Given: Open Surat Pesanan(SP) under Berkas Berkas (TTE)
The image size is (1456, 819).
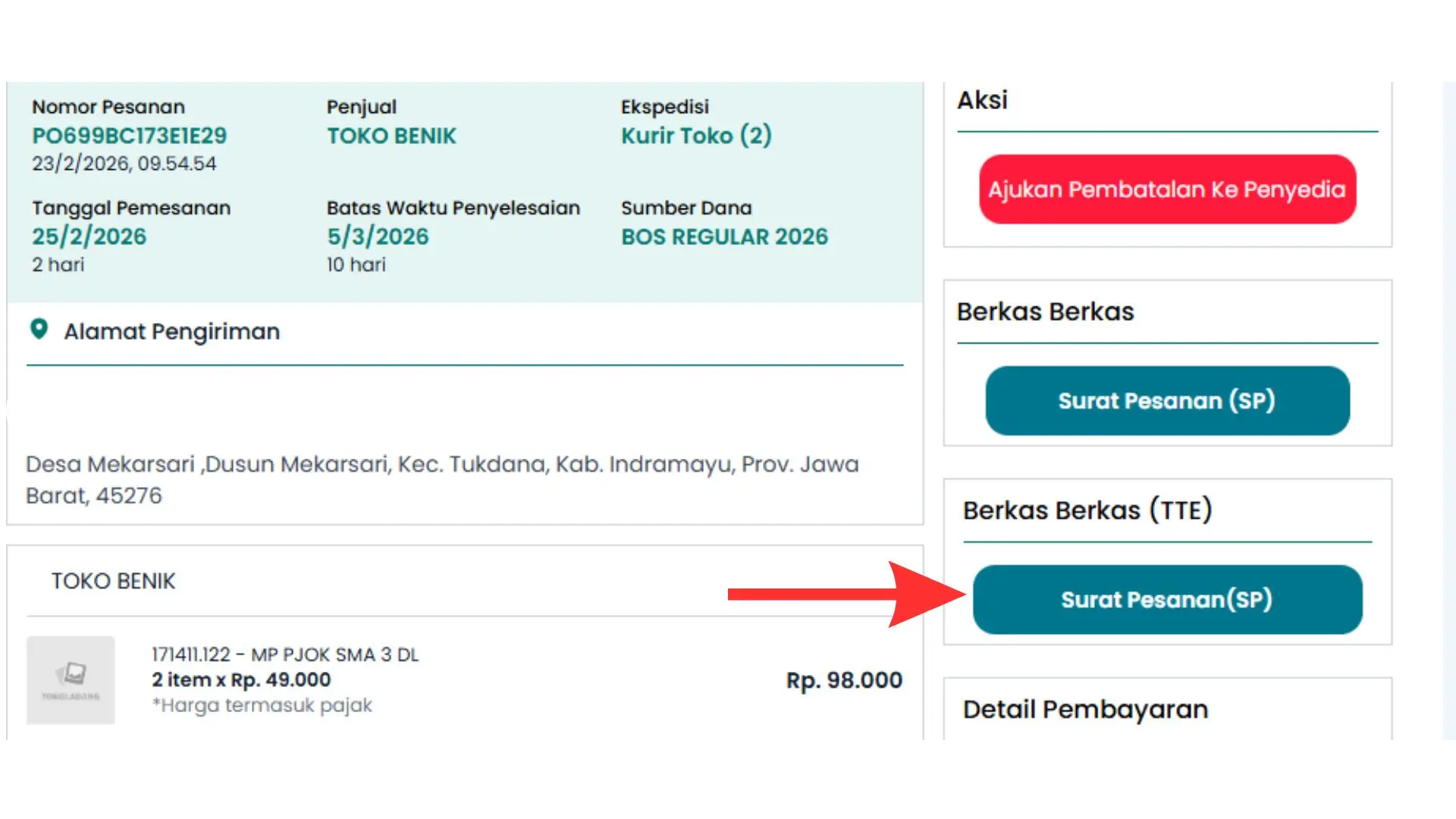Looking at the screenshot, I should point(1167,599).
